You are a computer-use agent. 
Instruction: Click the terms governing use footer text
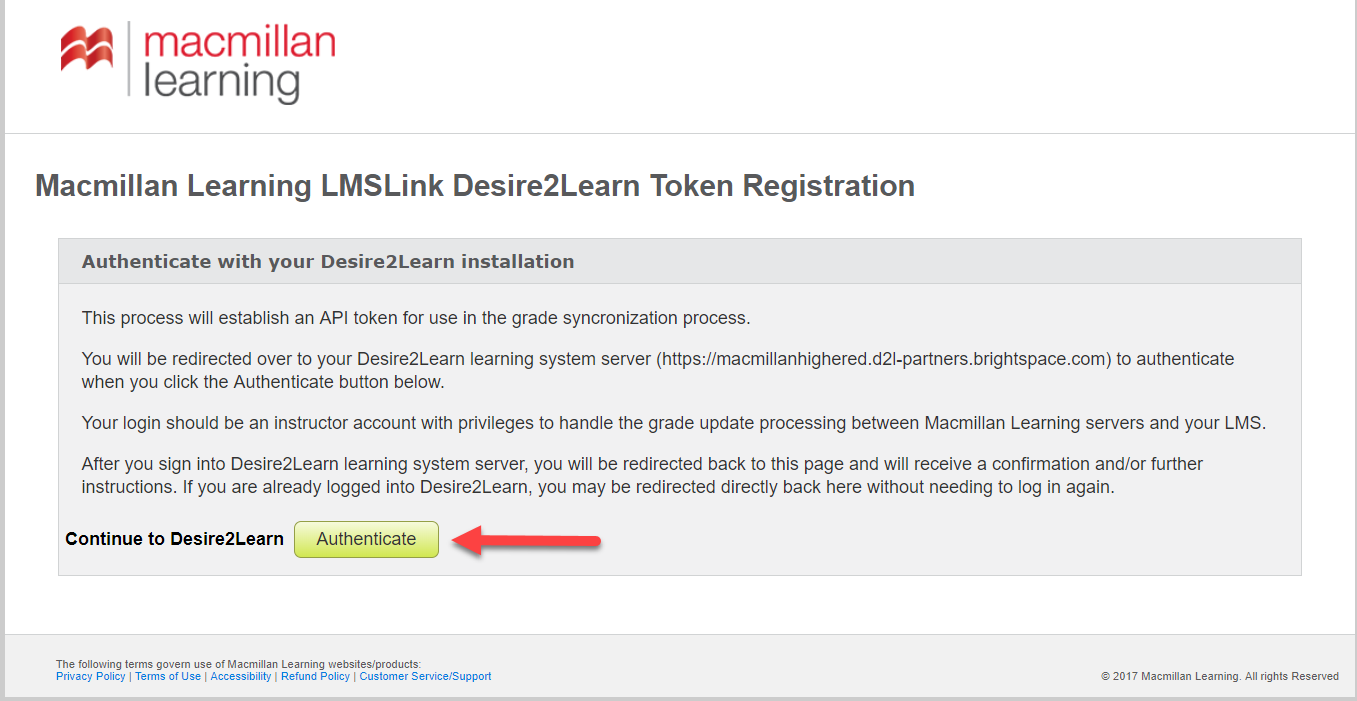(x=240, y=663)
